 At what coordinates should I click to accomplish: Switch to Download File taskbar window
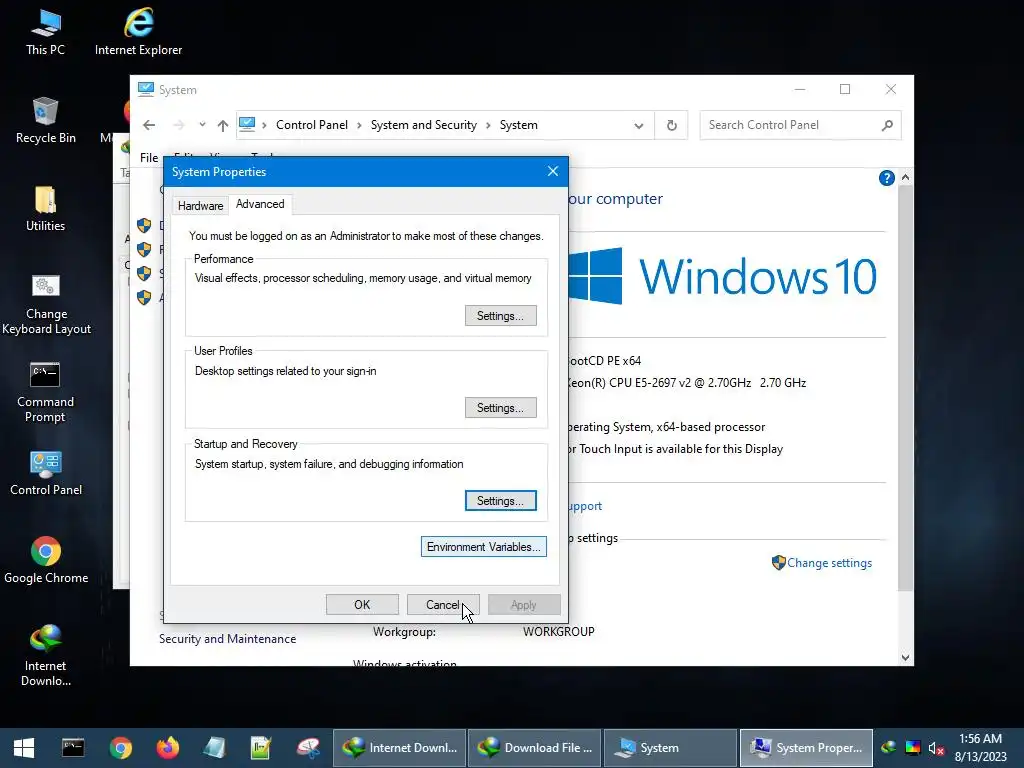pos(535,748)
